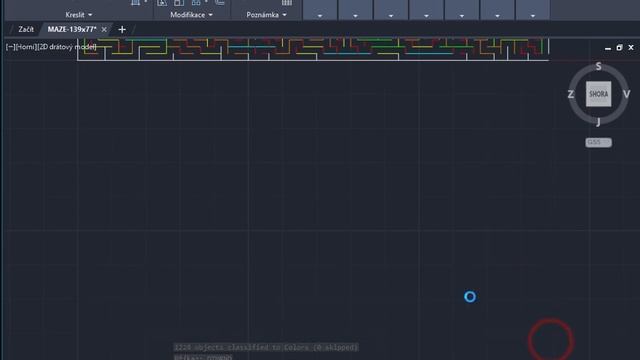Click the '2226 objects classified to Colors' message
The height and width of the screenshot is (360, 640).
[266, 347]
